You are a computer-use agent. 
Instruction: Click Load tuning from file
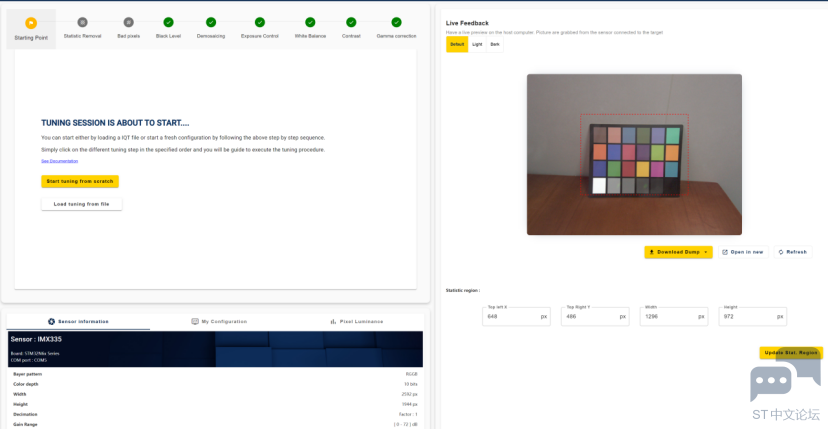point(81,204)
